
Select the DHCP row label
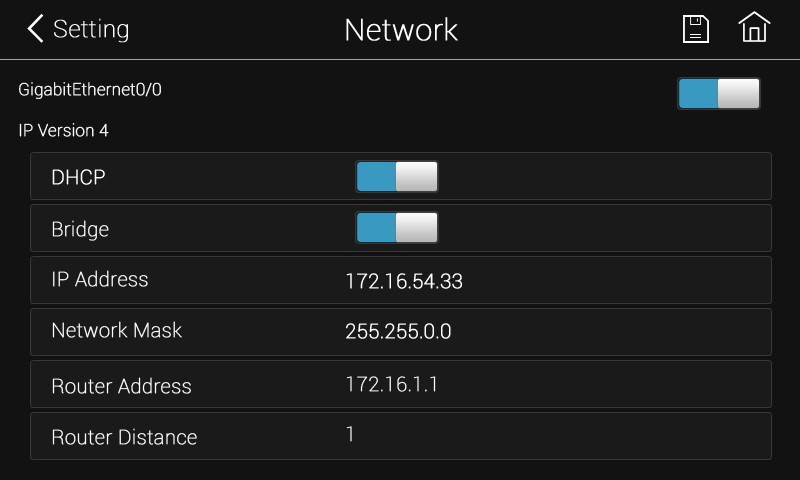pos(78,178)
